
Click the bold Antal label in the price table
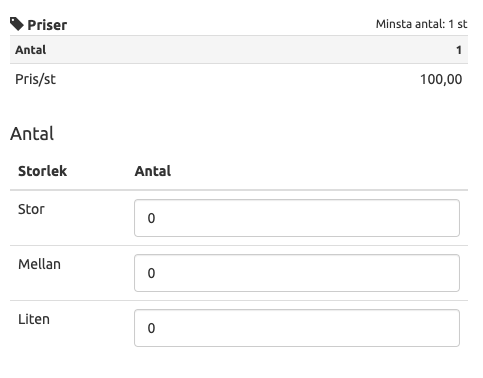point(31,50)
